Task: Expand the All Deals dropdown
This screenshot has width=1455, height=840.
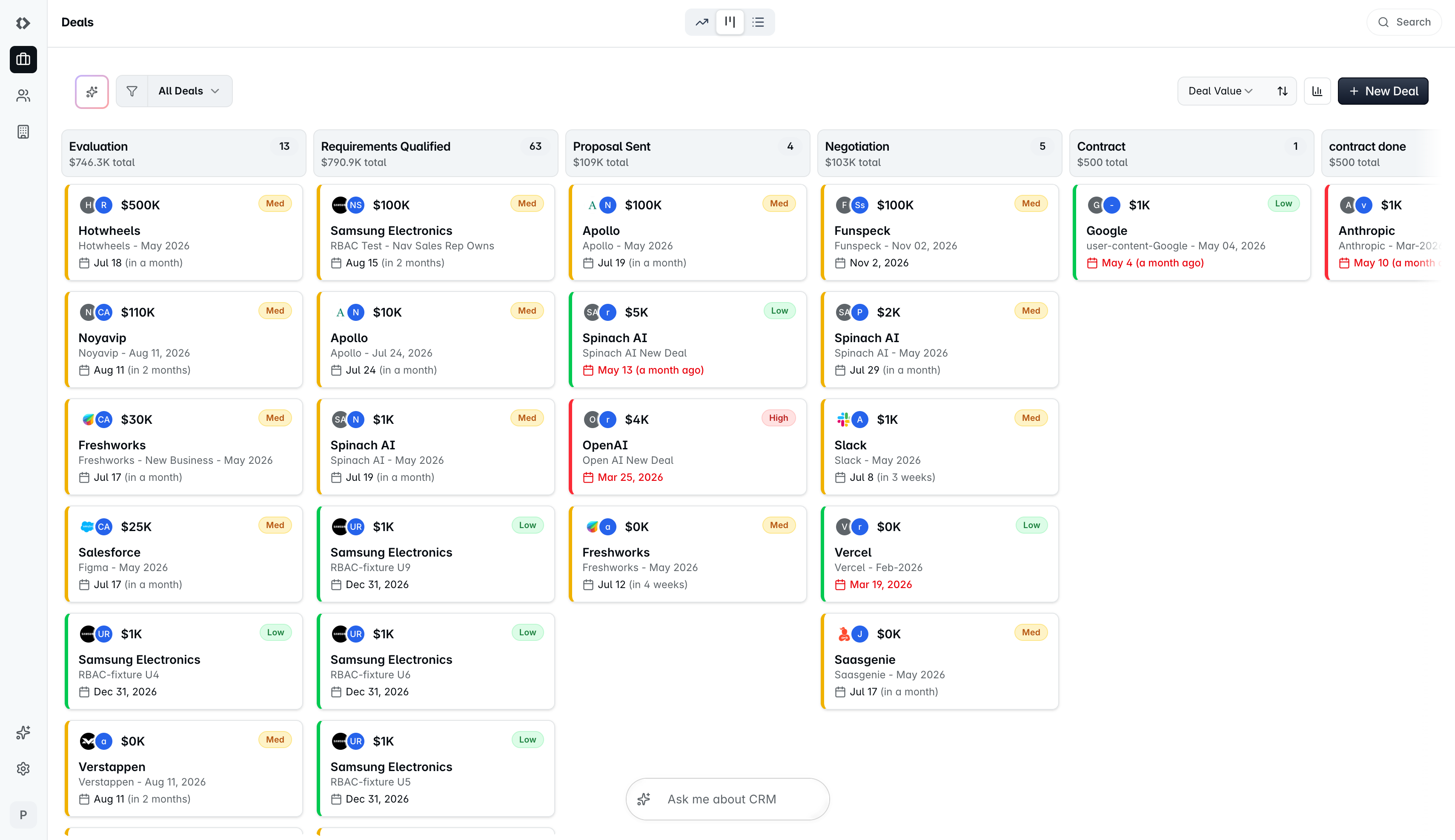Action: pyautogui.click(x=189, y=91)
